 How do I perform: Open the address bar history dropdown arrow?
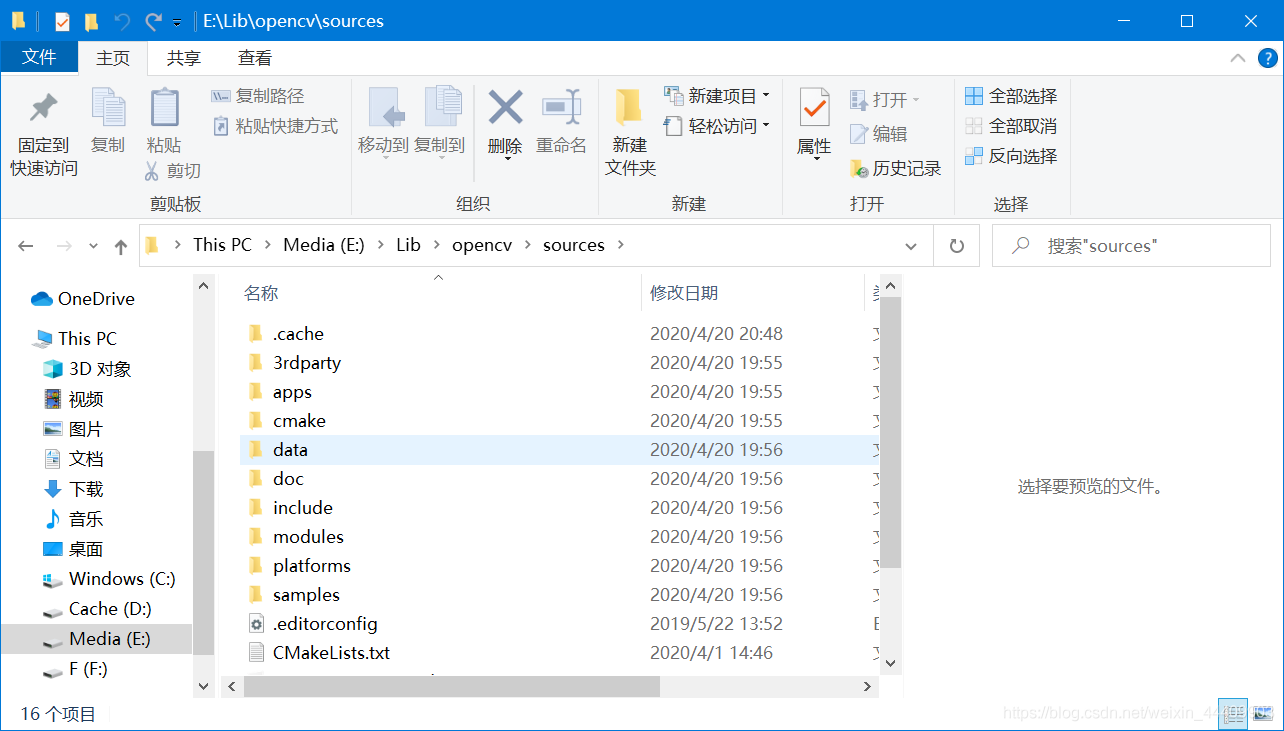pyautogui.click(x=911, y=245)
